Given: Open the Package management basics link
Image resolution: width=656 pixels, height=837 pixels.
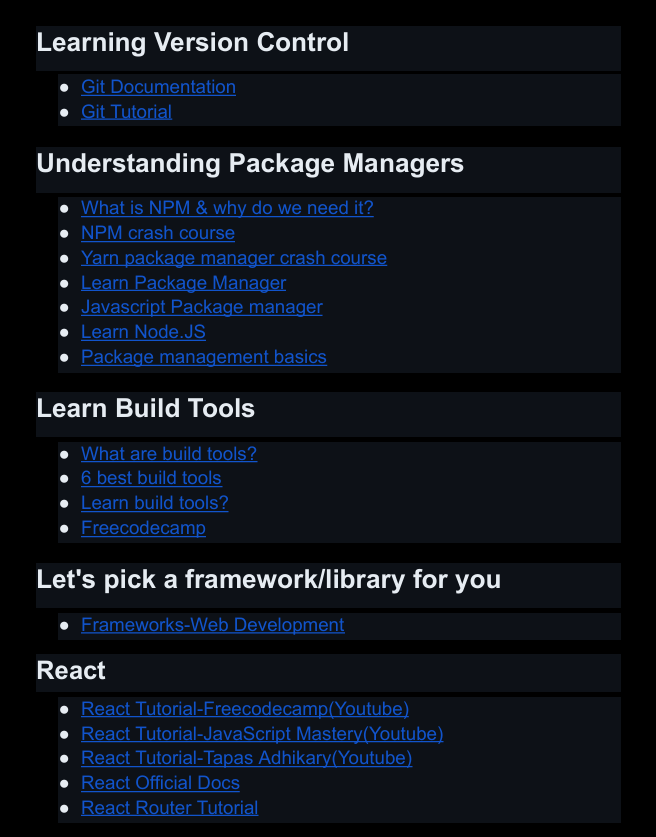Looking at the screenshot, I should tap(203, 357).
